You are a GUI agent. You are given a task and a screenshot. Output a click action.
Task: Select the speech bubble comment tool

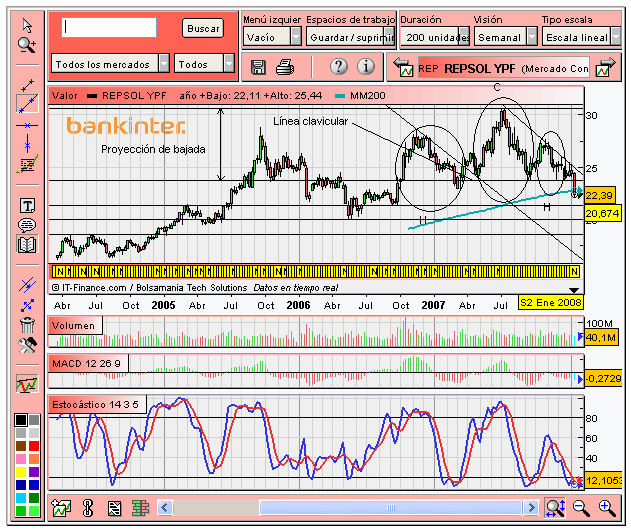[27, 225]
